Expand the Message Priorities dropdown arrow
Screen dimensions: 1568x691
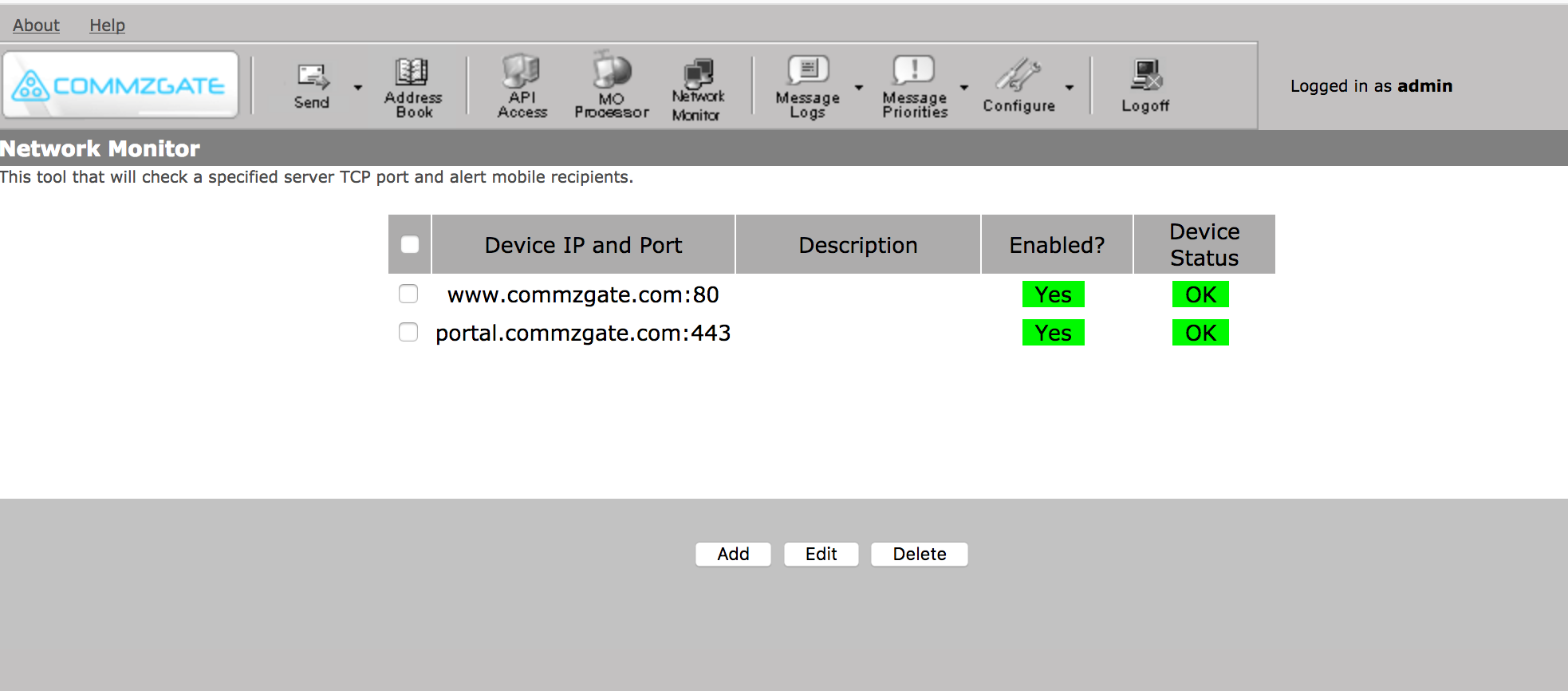tap(964, 87)
